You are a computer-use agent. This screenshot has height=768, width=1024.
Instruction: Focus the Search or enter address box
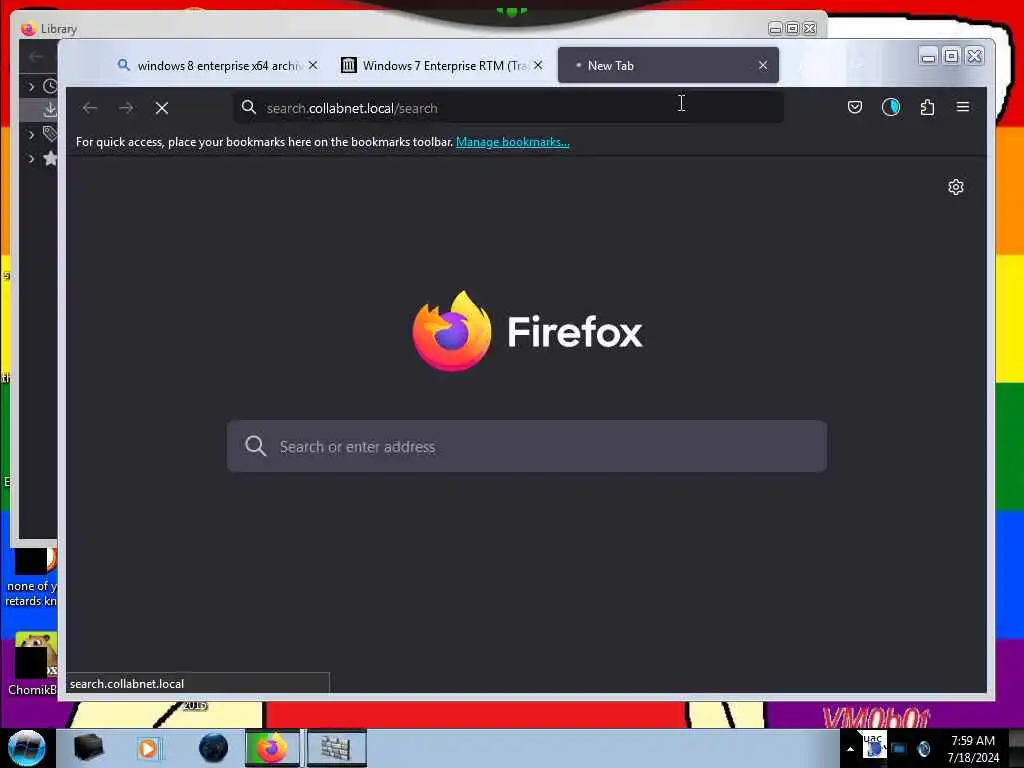coord(527,446)
